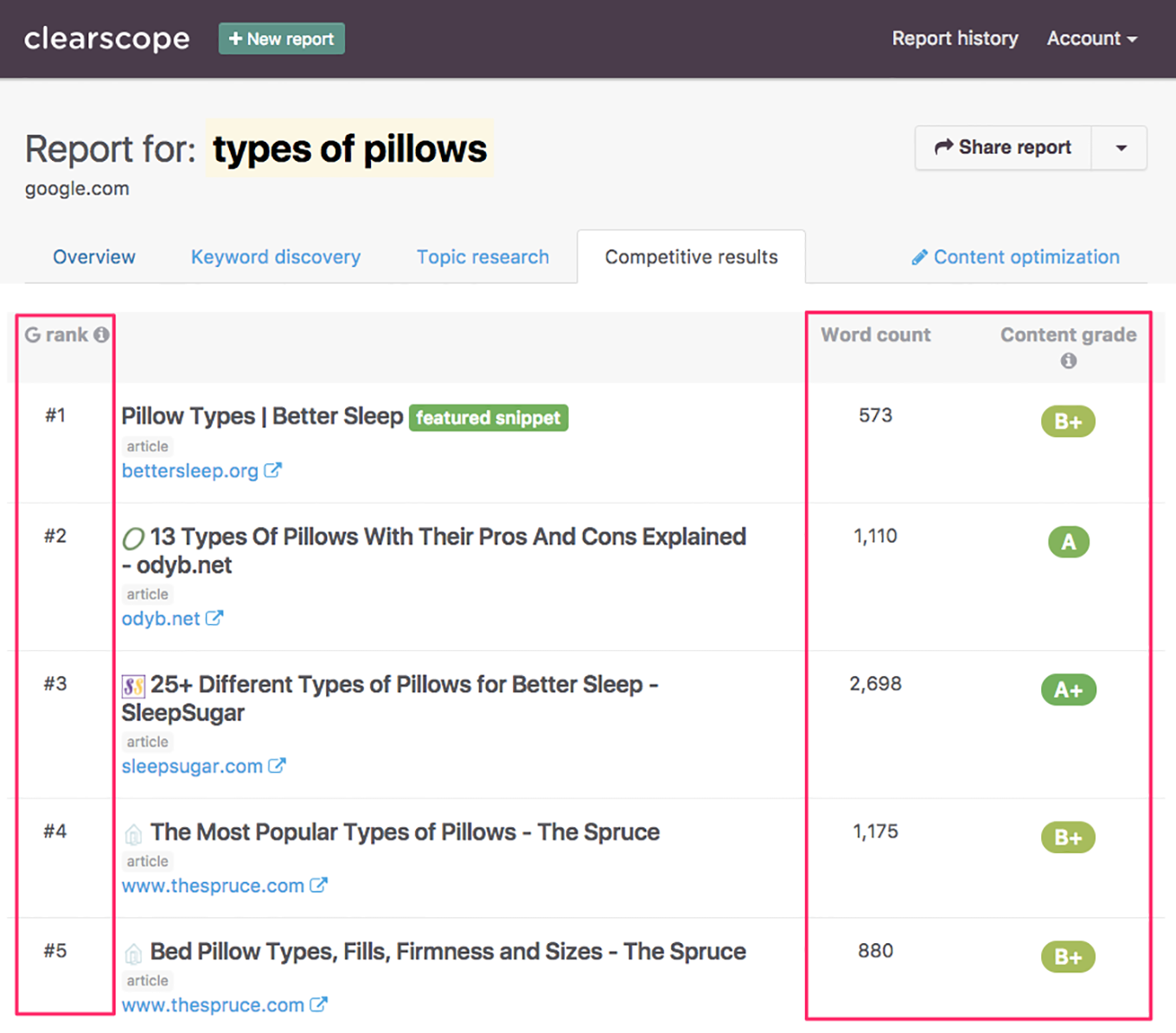Click the #5 rank cell
Screen dimensions: 1176x1033
(55, 951)
